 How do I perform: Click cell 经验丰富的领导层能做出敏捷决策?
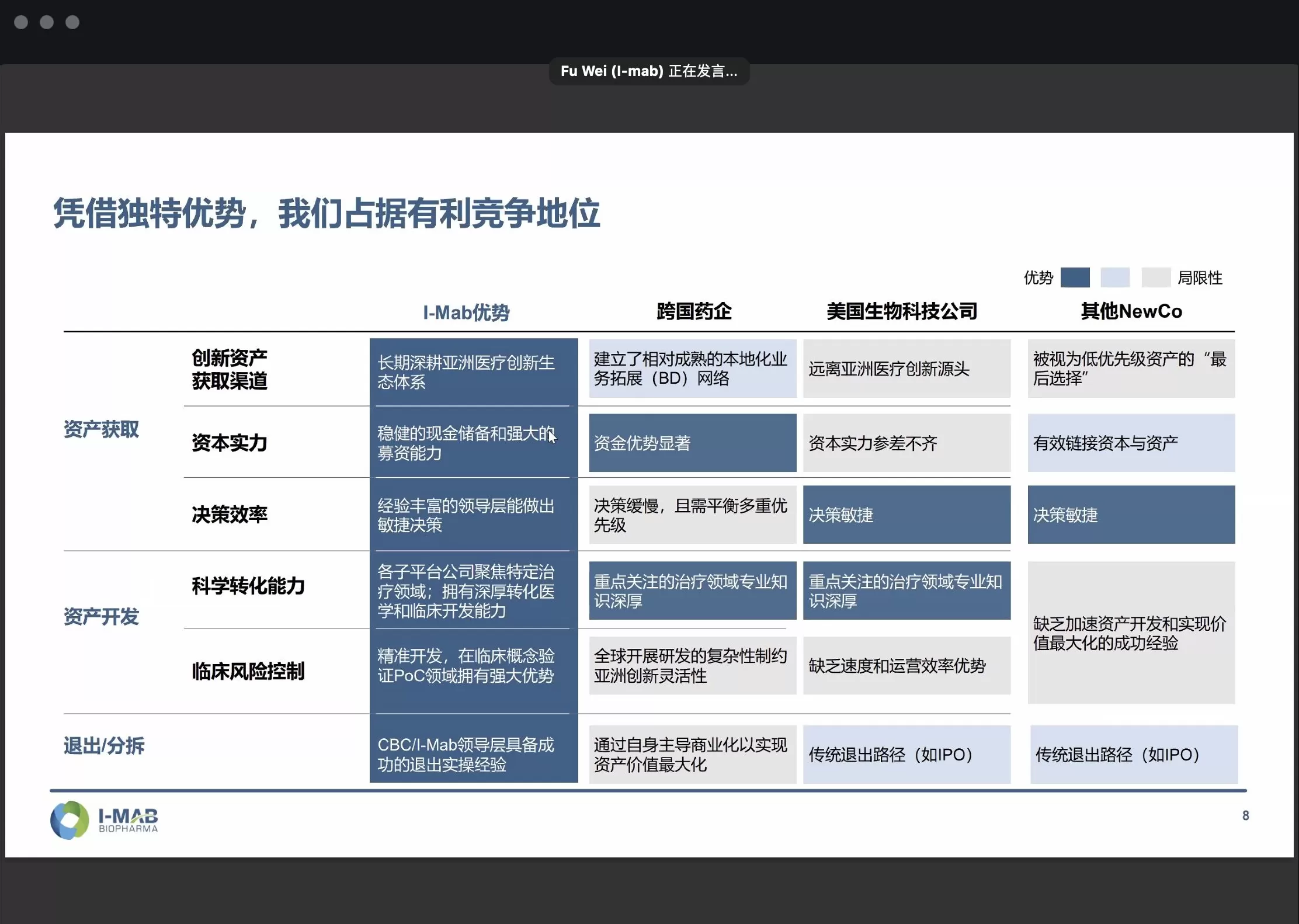coord(474,515)
